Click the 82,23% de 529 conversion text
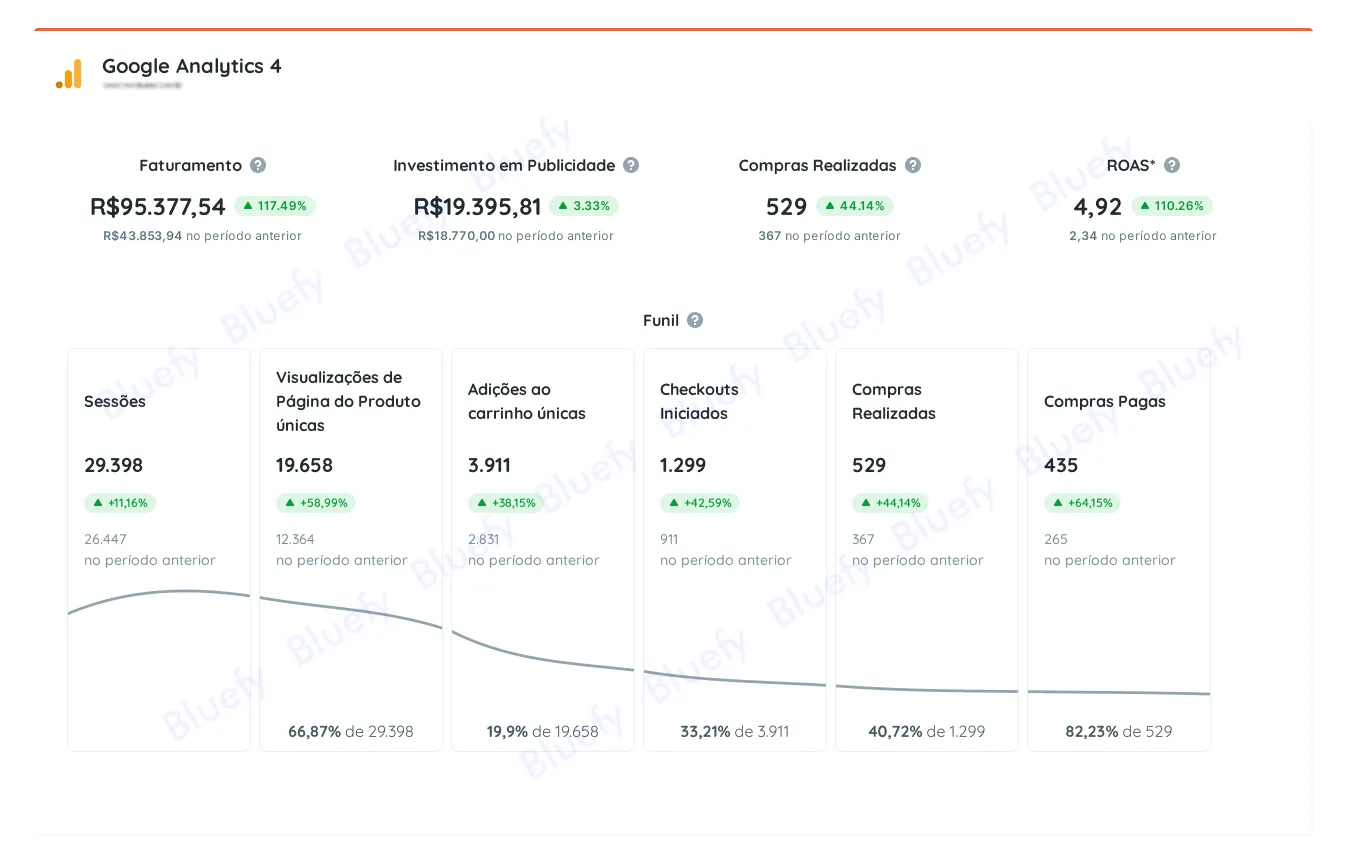Image resolution: width=1348 pixels, height=865 pixels. 1119,731
